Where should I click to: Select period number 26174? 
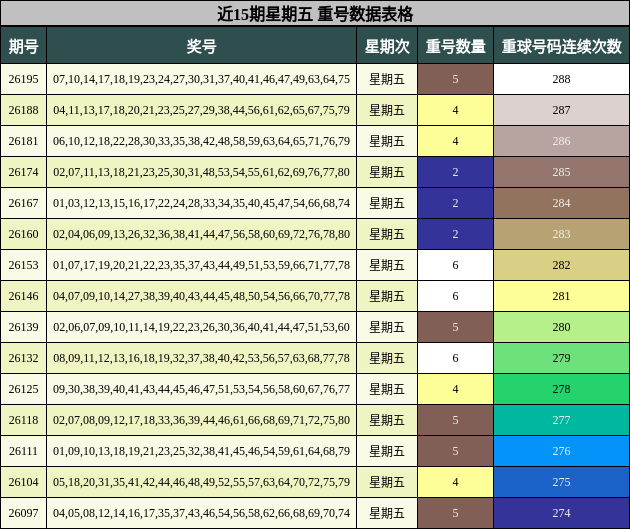coord(23,172)
